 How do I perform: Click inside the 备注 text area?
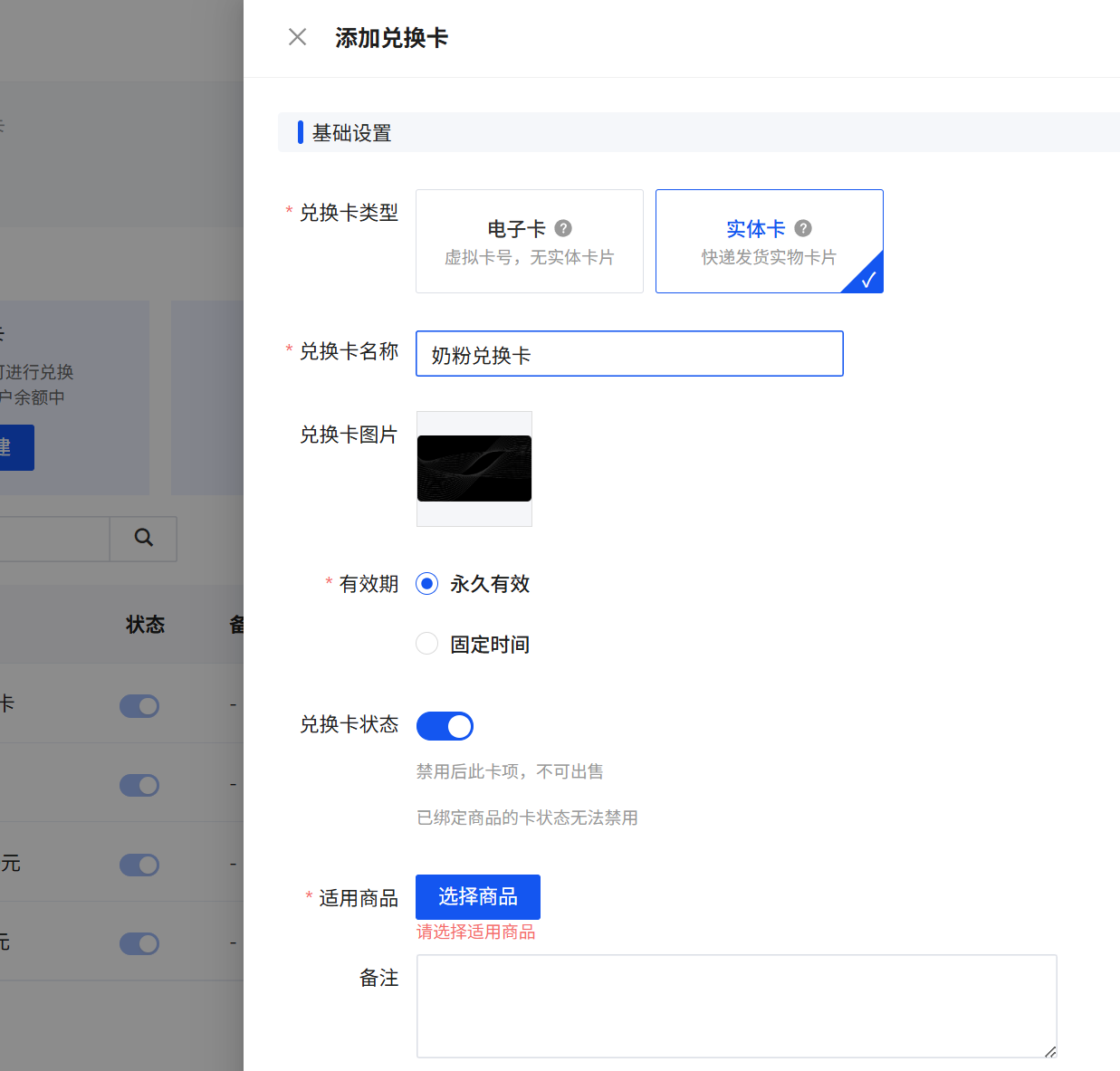735,1005
